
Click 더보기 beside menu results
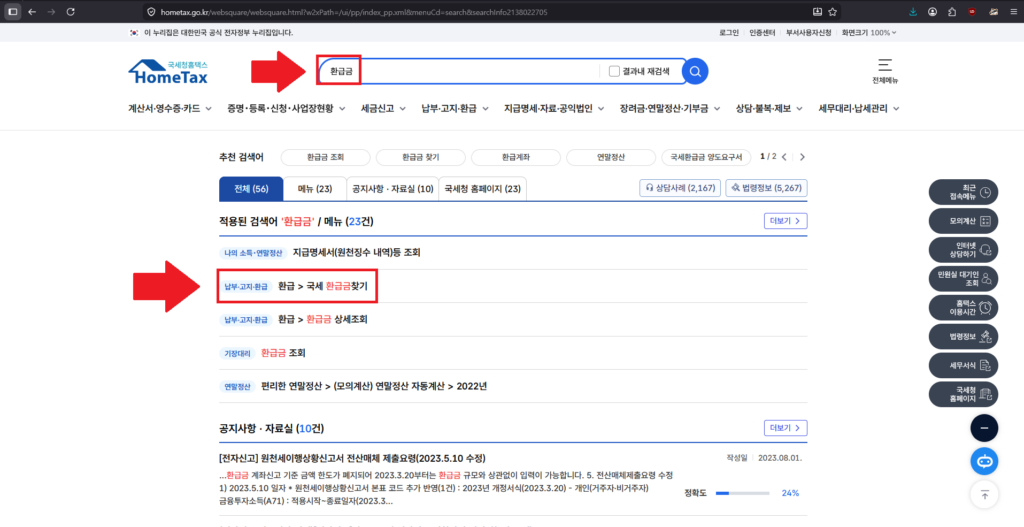click(x=786, y=221)
